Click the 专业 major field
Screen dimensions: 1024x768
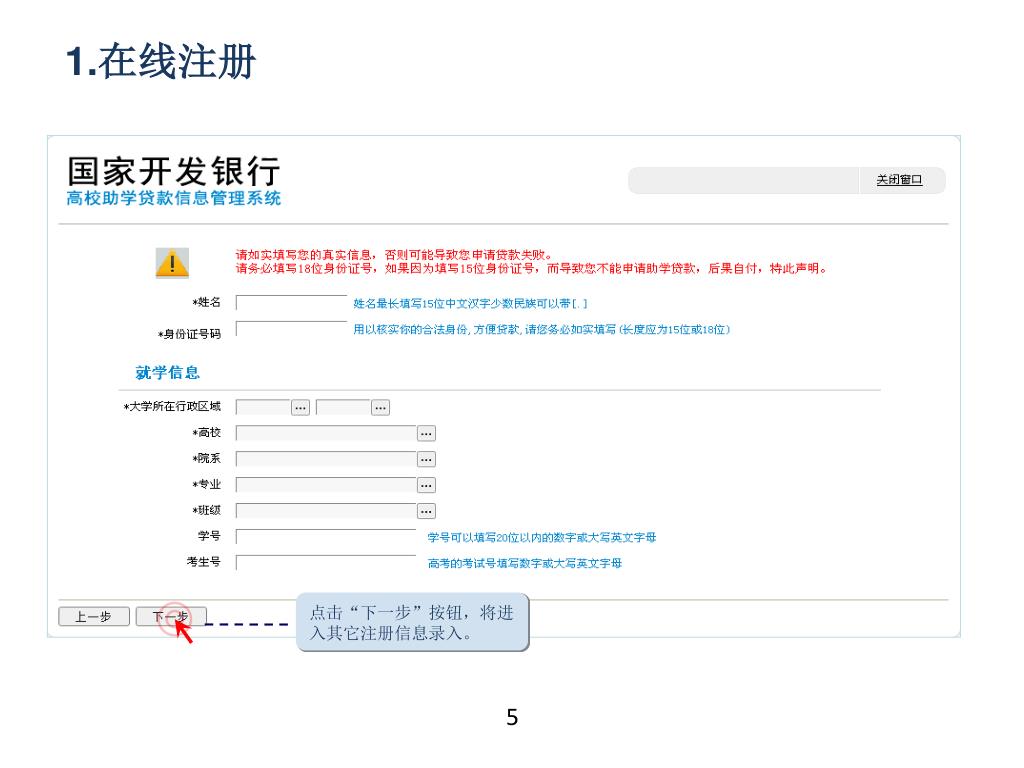point(326,485)
